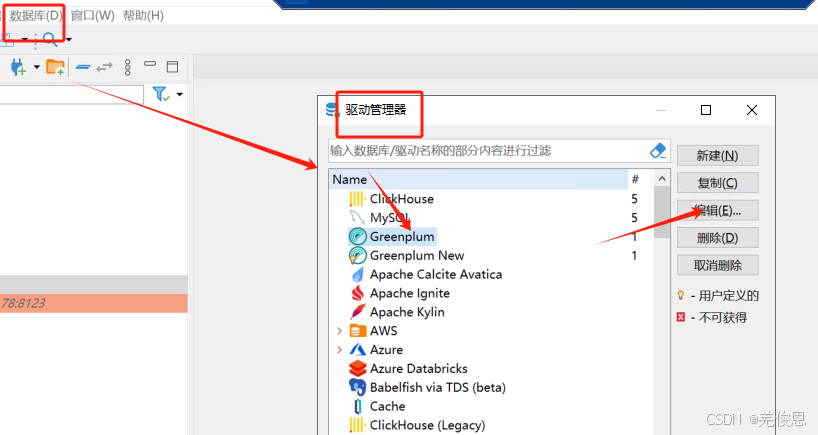The height and width of the screenshot is (435, 818).
Task: Click the navigator filter text field
Action: click(x=71, y=95)
